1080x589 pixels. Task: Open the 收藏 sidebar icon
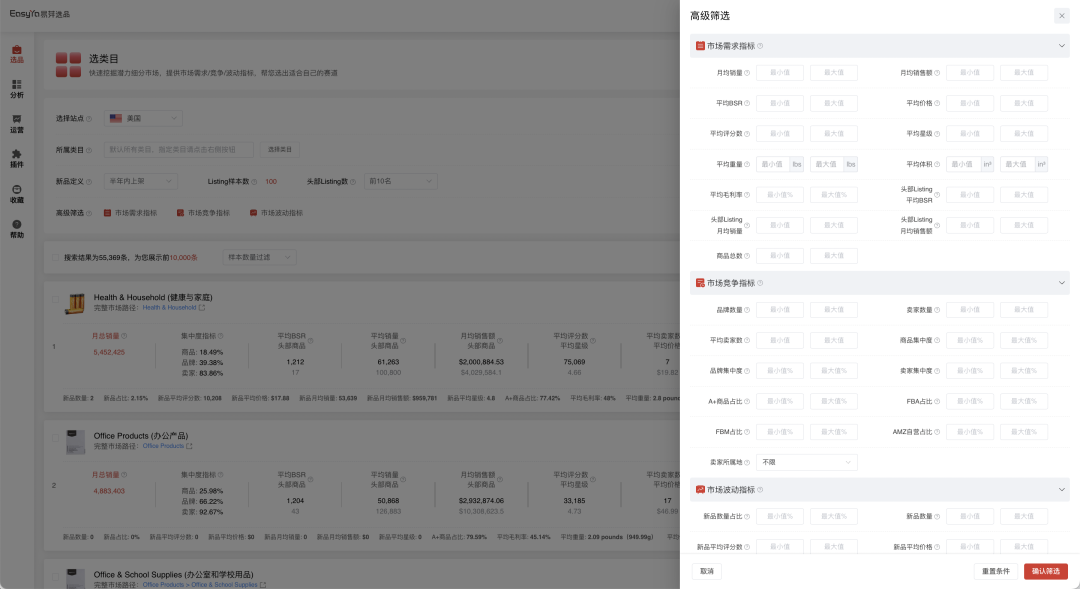(x=17, y=194)
